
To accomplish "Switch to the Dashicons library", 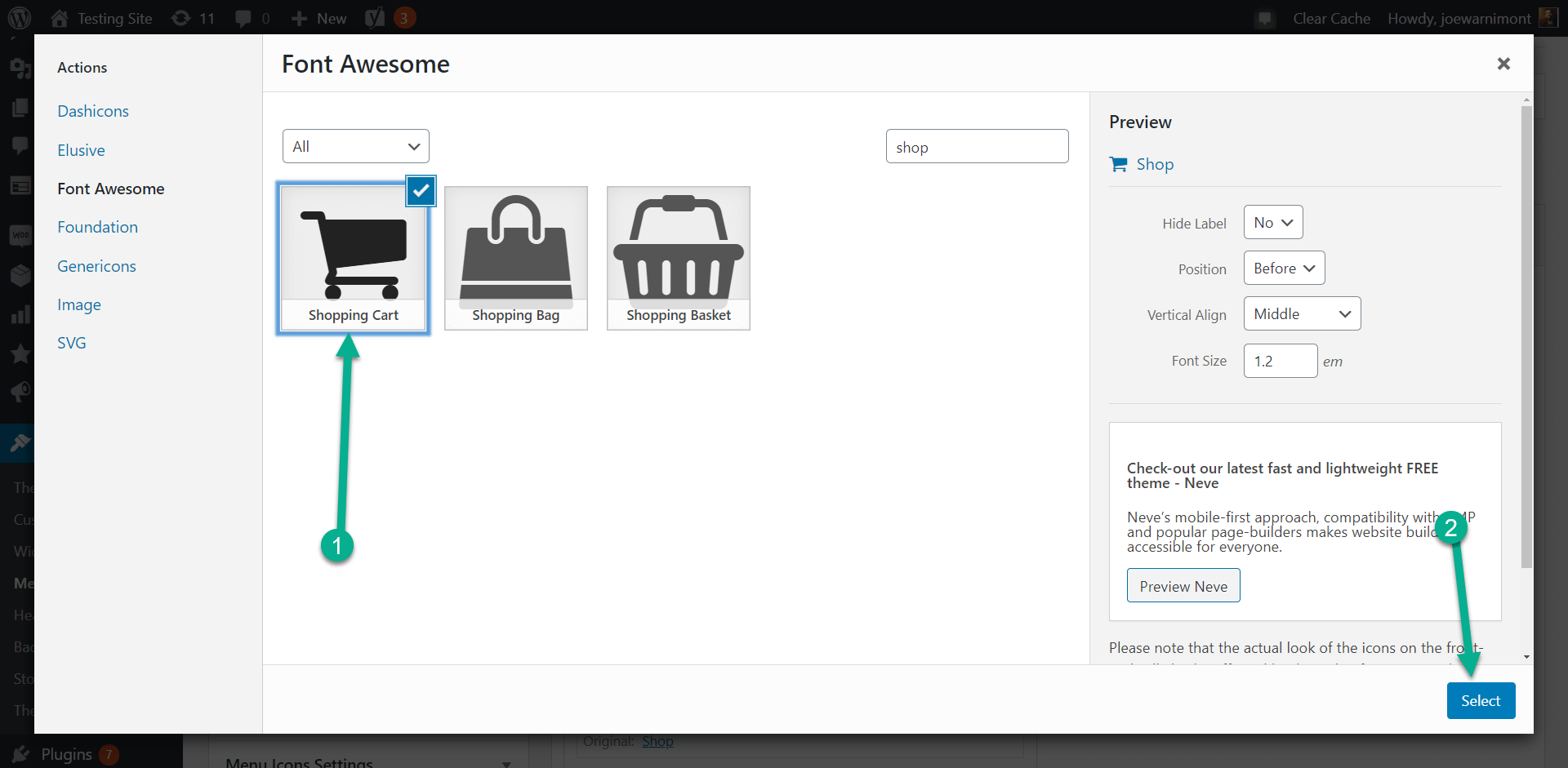I will coord(93,110).
